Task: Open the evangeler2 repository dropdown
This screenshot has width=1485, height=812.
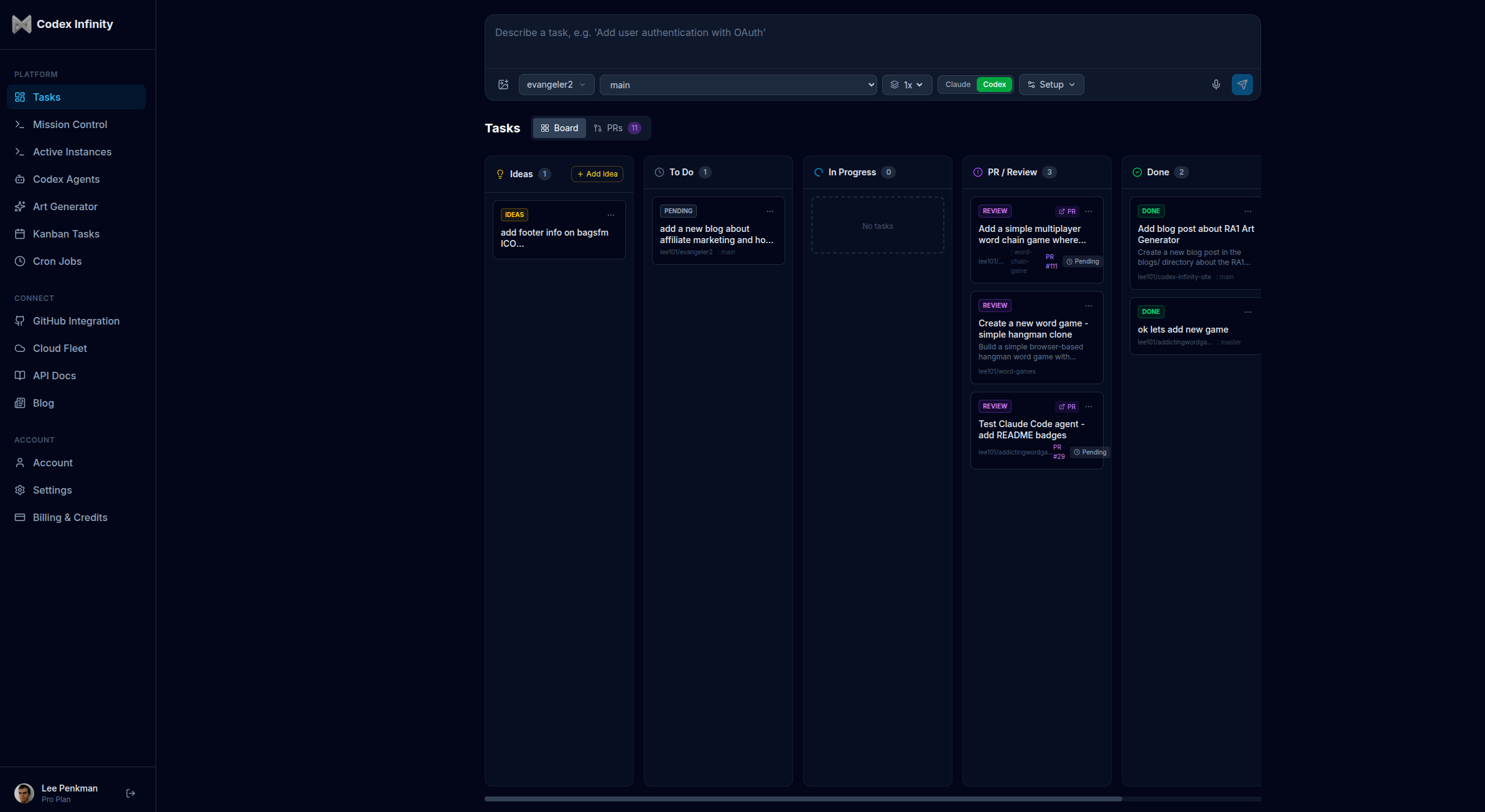Action: coord(555,85)
